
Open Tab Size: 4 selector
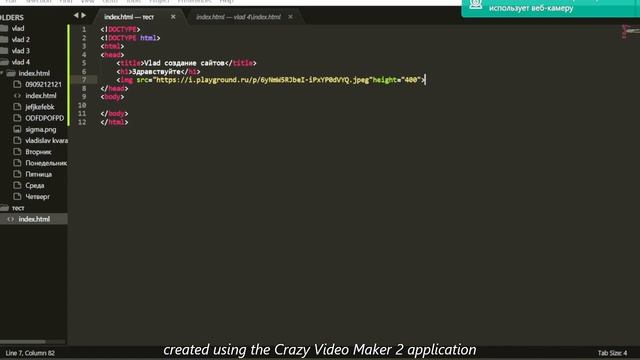click(612, 353)
